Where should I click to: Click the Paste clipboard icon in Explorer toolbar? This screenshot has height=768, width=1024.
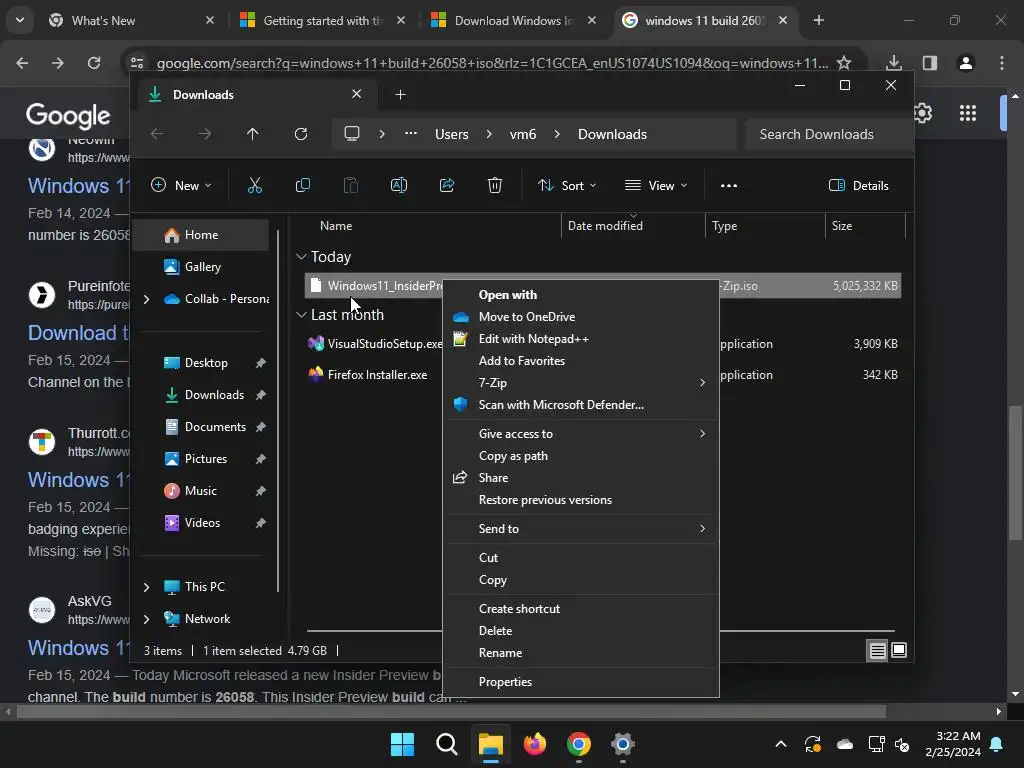coord(351,185)
